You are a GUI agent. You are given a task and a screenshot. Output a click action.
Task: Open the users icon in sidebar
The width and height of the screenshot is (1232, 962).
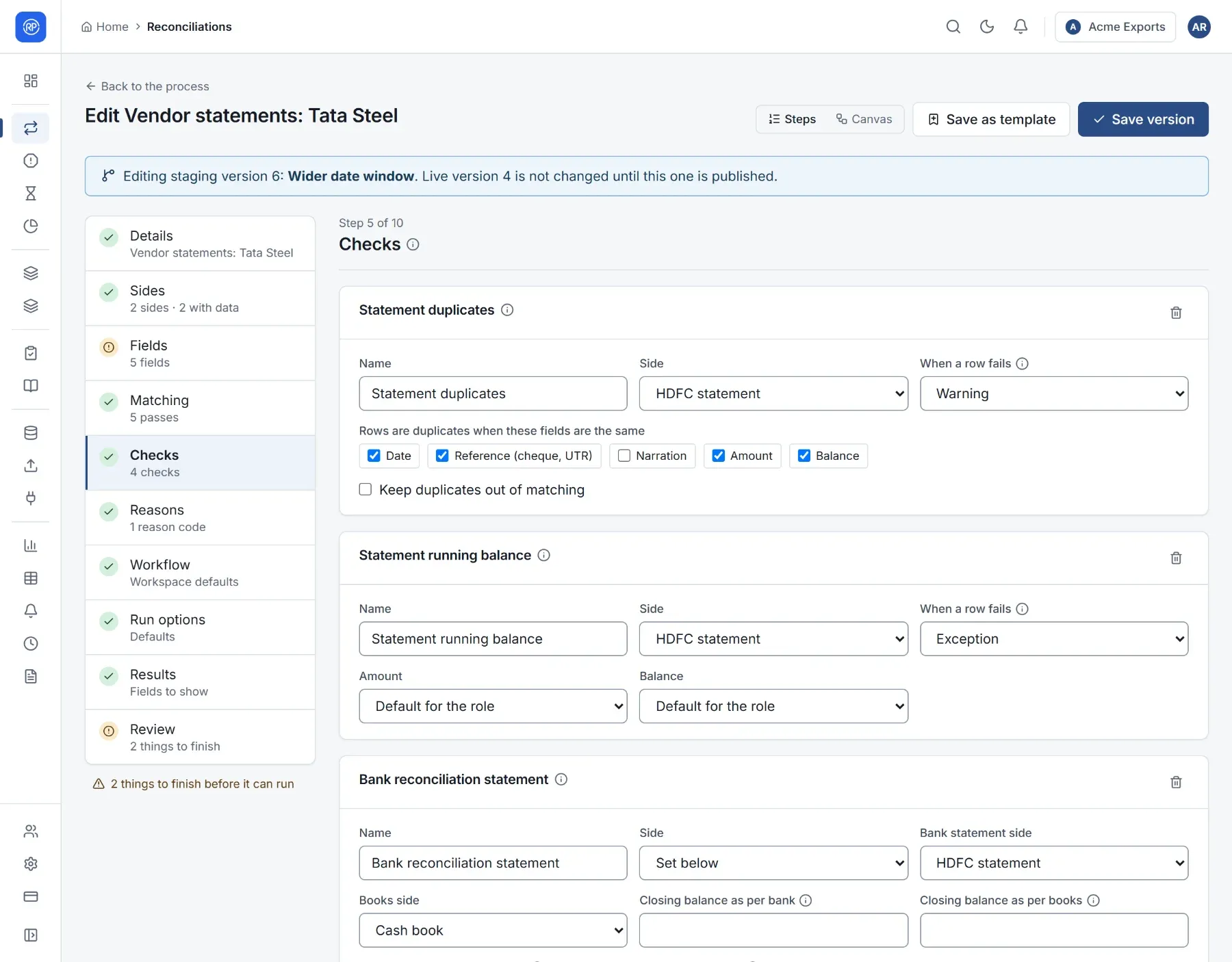[31, 831]
